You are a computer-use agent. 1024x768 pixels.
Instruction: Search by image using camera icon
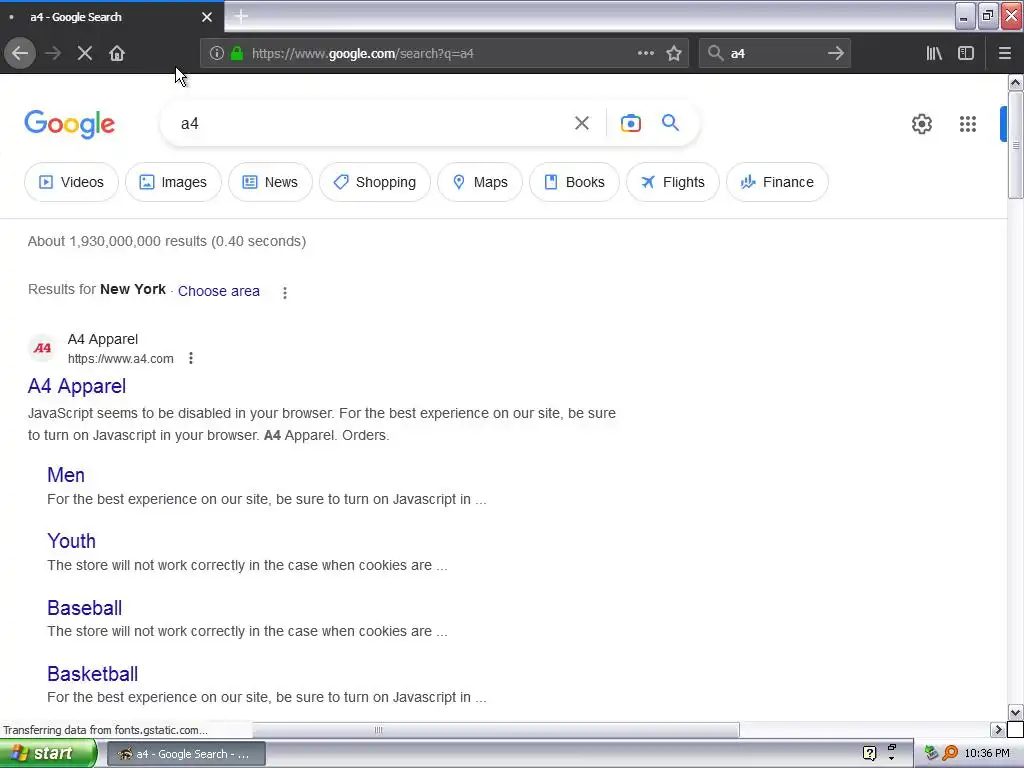point(631,123)
